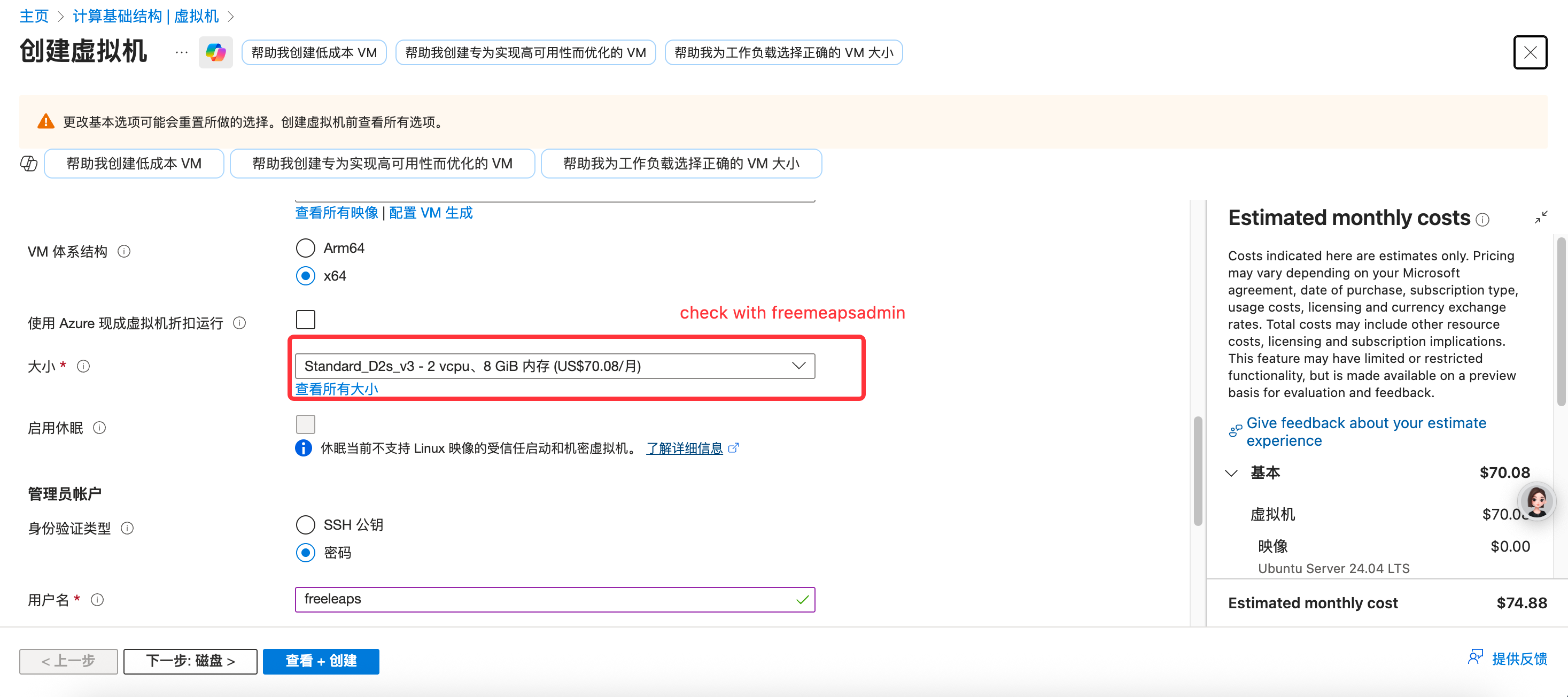Click the Copilot outline icon beside suggestion buttons
Image resolution: width=1568 pixels, height=697 pixels.
pyautogui.click(x=29, y=163)
